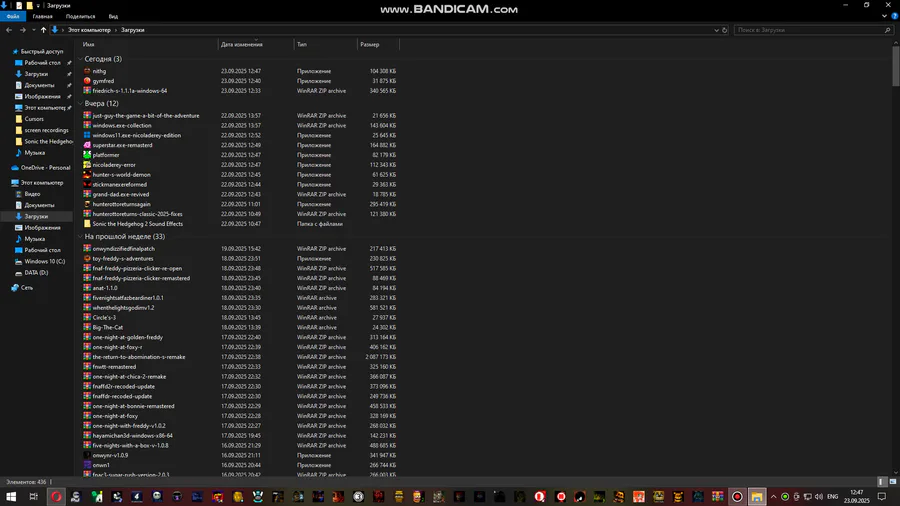Open Explorer help question icon
The width and height of the screenshot is (900, 506).
click(894, 16)
